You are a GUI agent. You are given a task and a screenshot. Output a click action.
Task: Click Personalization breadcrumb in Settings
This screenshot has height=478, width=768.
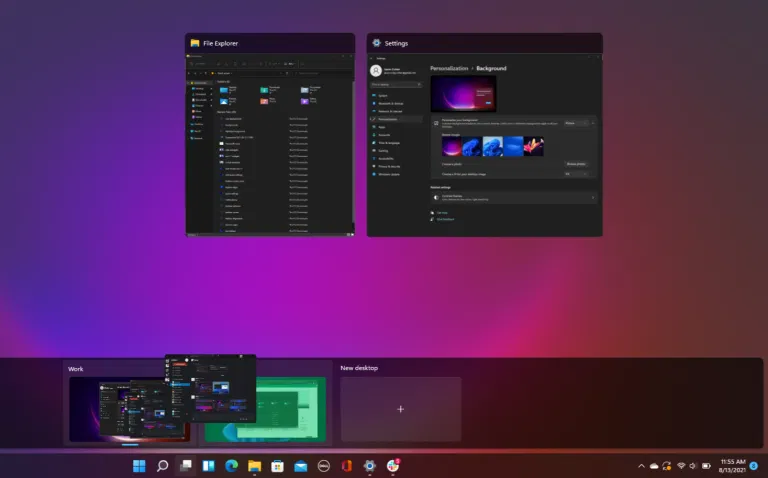pyautogui.click(x=449, y=68)
